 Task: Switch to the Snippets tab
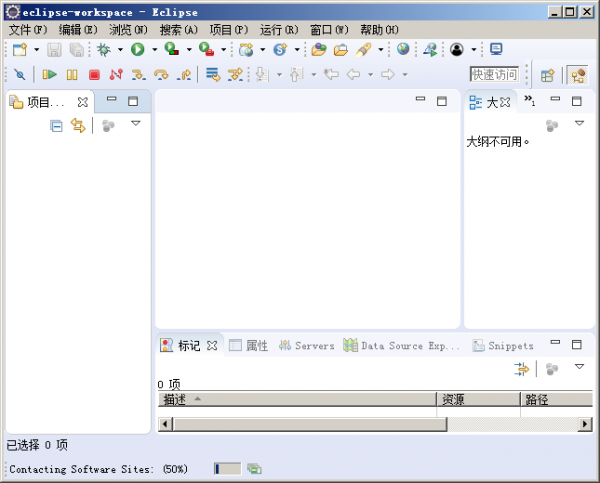503,346
